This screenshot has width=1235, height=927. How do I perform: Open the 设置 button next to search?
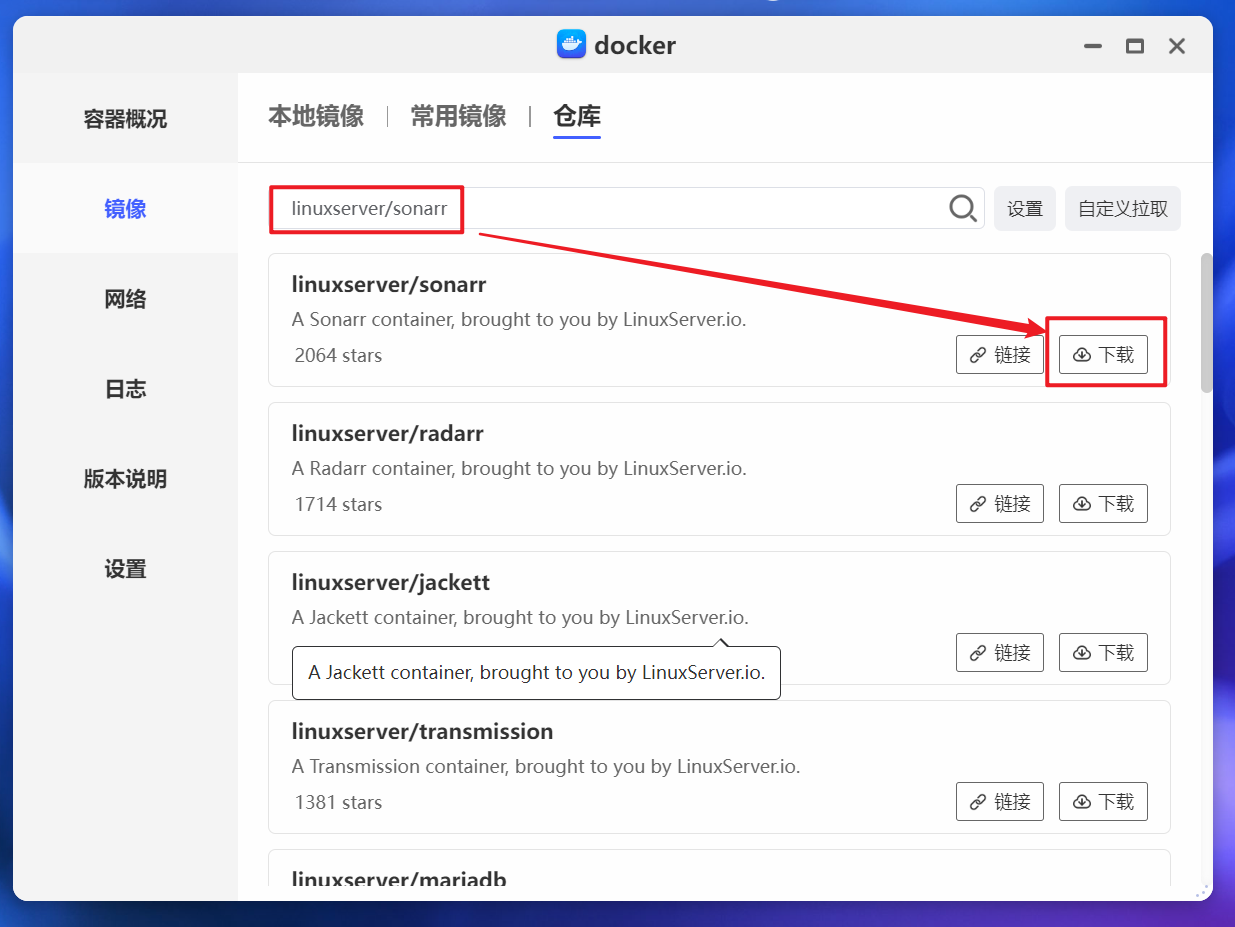(1025, 209)
